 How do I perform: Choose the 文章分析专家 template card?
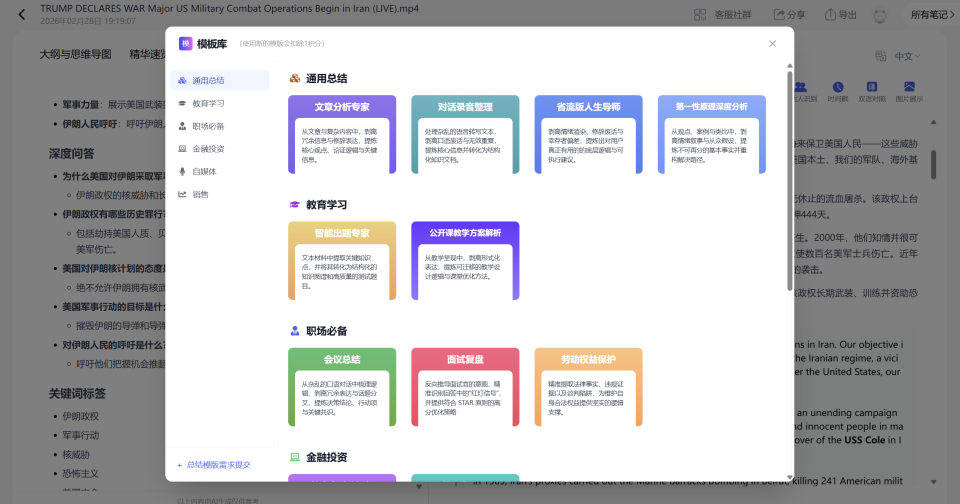[x=342, y=134]
